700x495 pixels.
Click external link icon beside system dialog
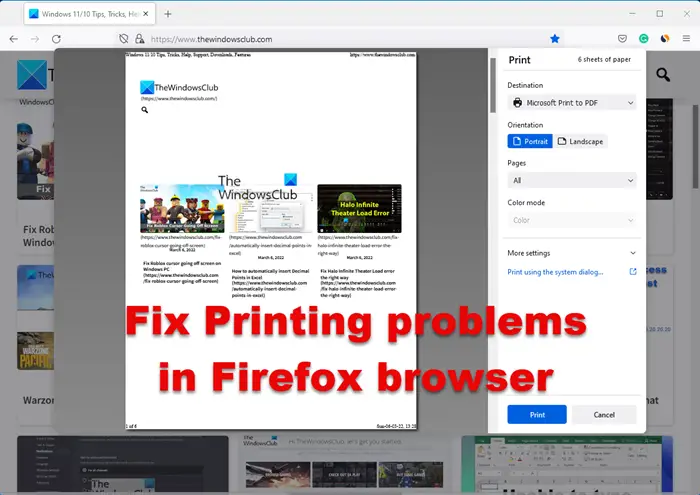(633, 271)
